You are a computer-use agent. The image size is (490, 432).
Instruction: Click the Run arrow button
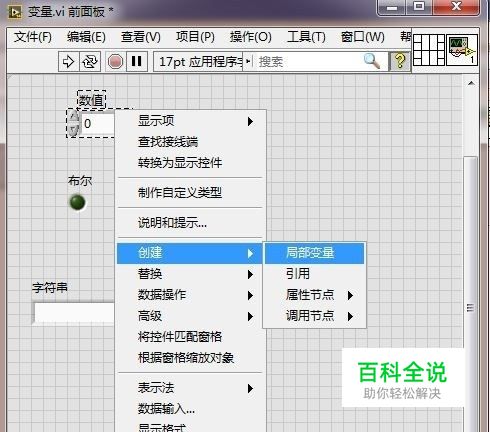point(69,62)
